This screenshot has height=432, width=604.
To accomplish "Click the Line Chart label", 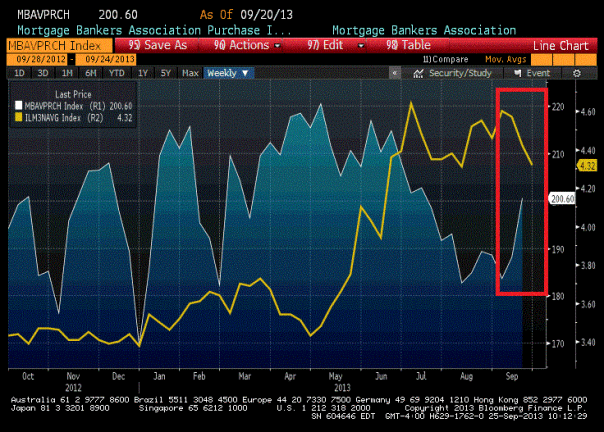I will (x=560, y=46).
